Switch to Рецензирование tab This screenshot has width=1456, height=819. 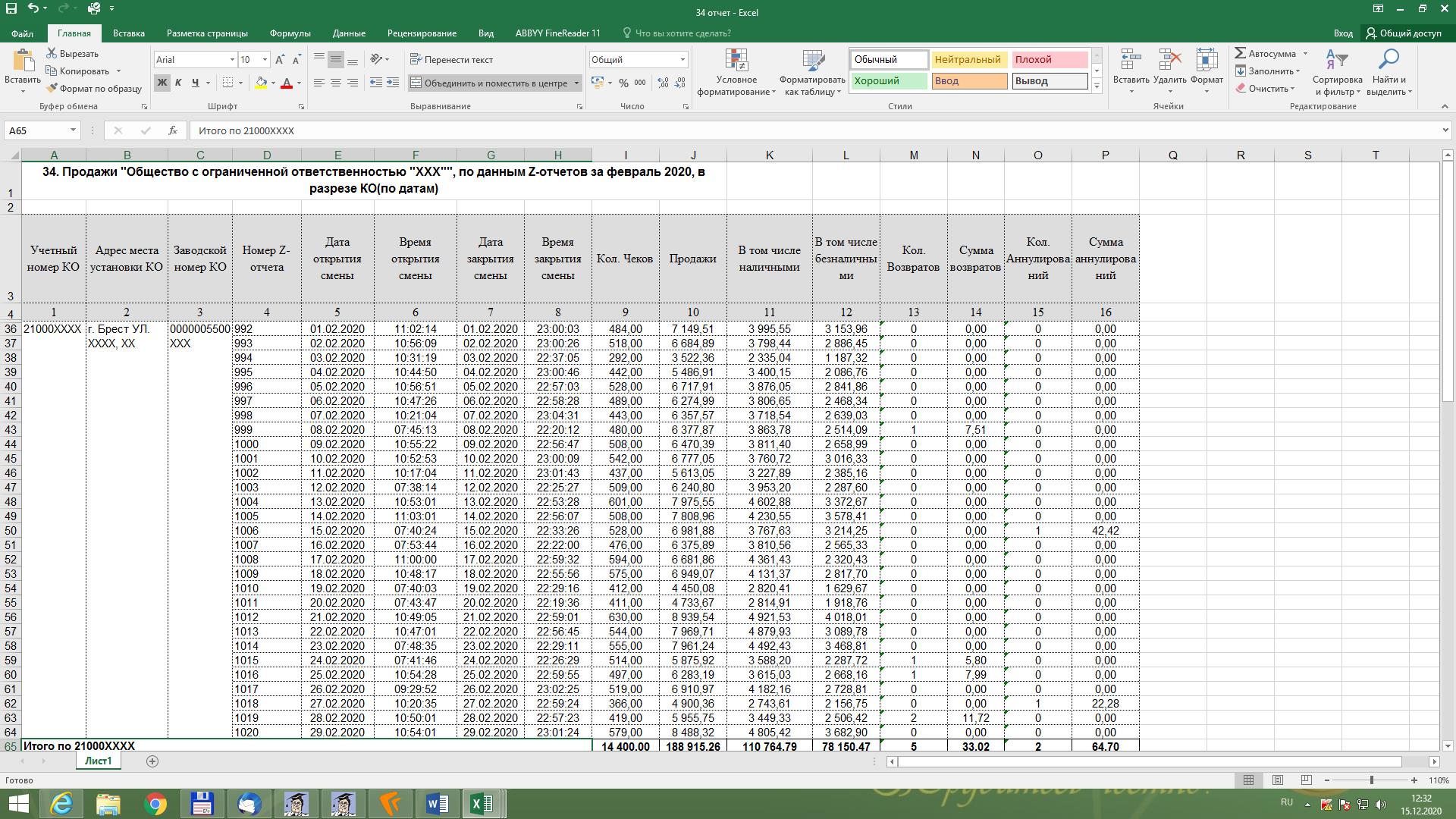[x=422, y=33]
